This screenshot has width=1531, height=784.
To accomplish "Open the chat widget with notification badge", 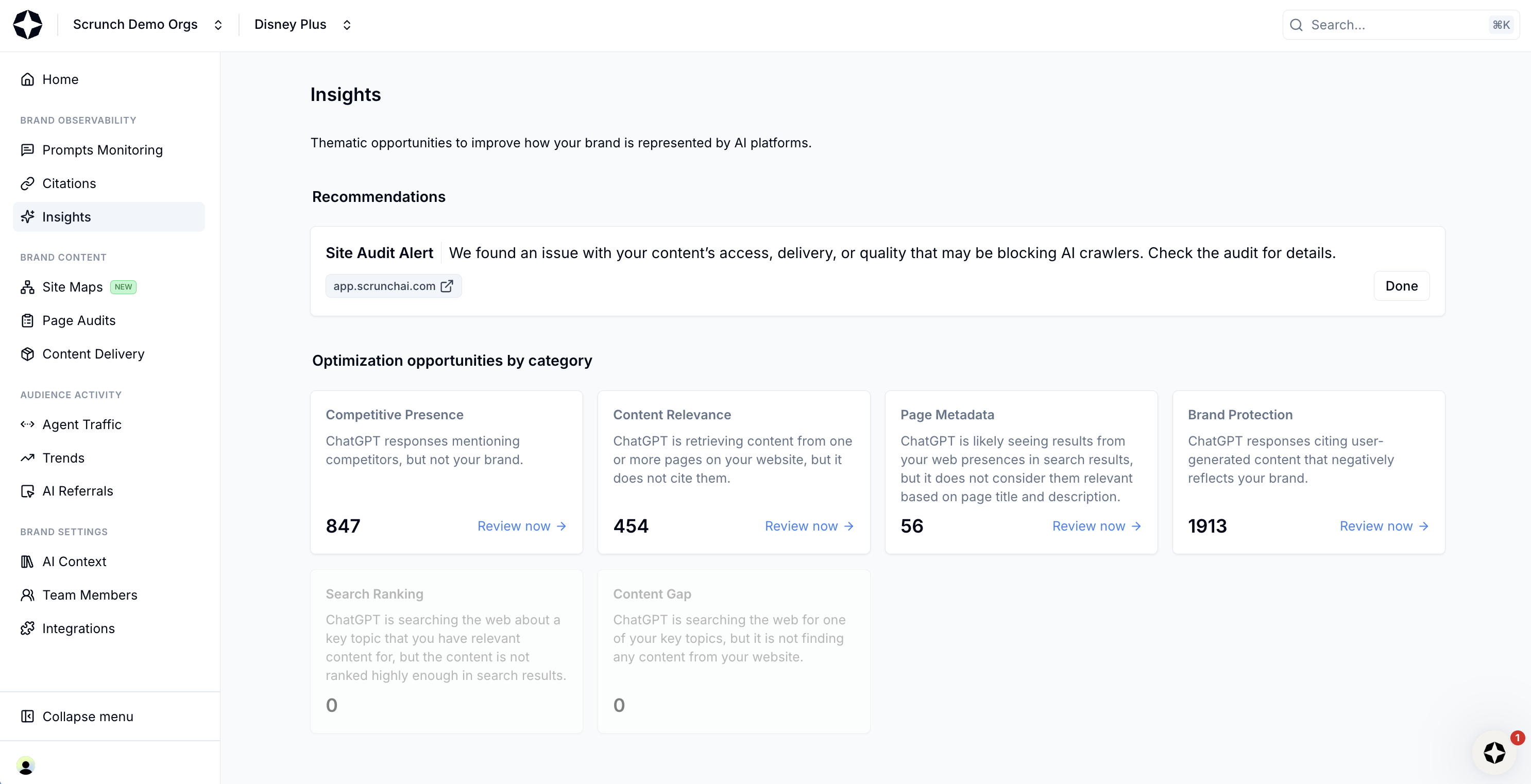I will [1493, 753].
